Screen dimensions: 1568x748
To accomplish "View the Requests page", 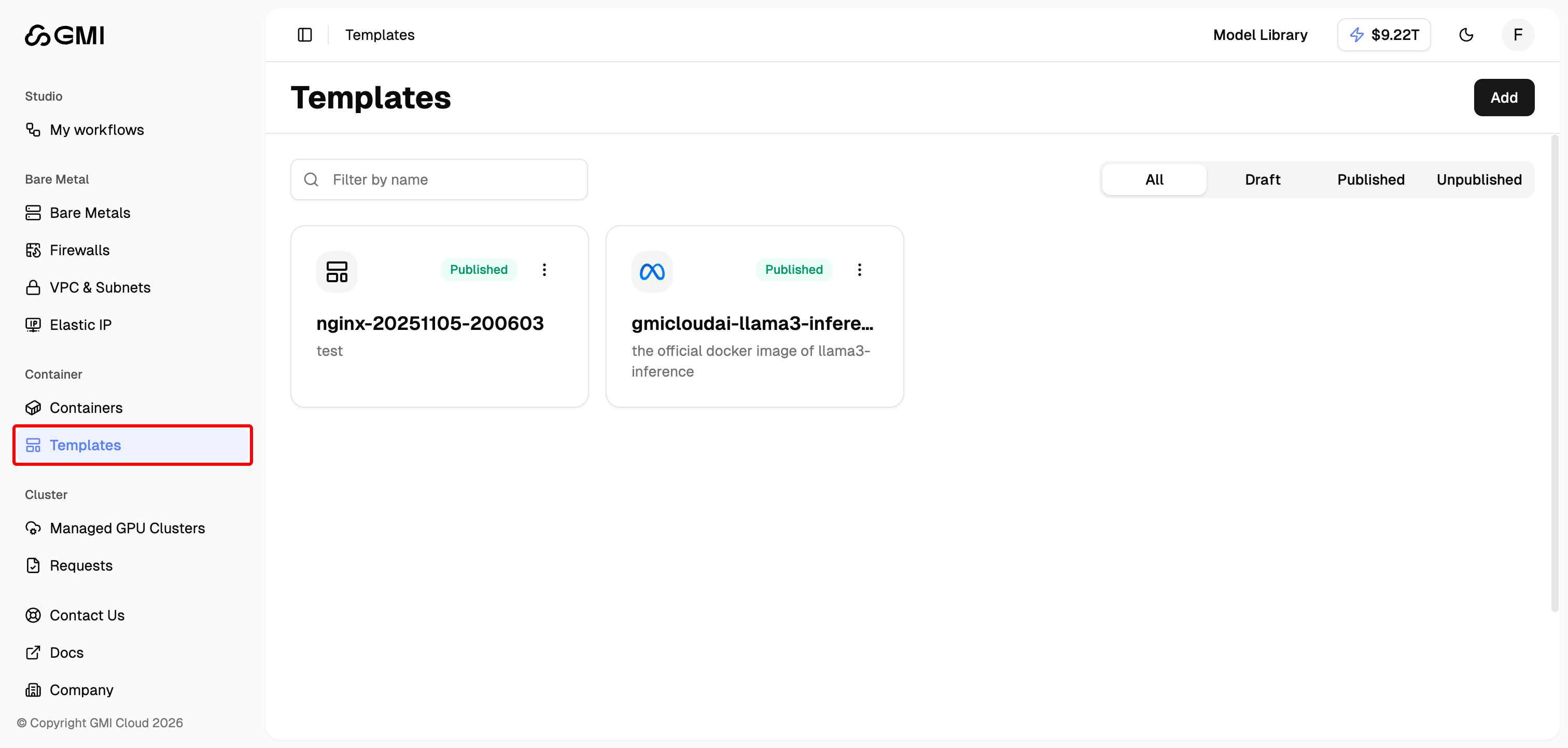I will click(80, 565).
